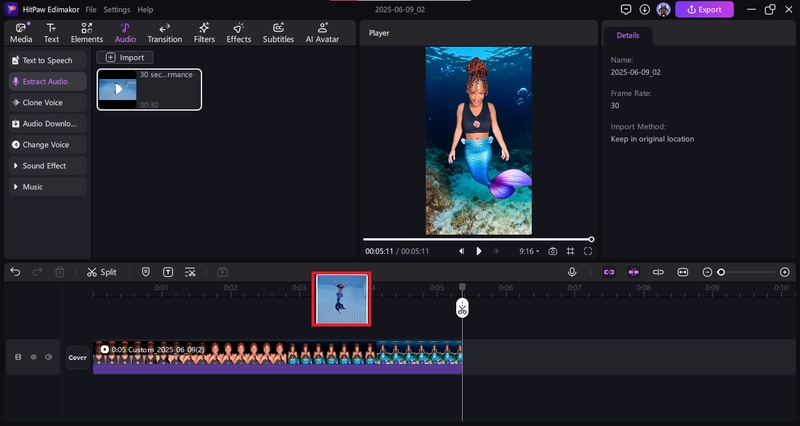Click the Import button
This screenshot has width=800, height=426.
(x=125, y=58)
